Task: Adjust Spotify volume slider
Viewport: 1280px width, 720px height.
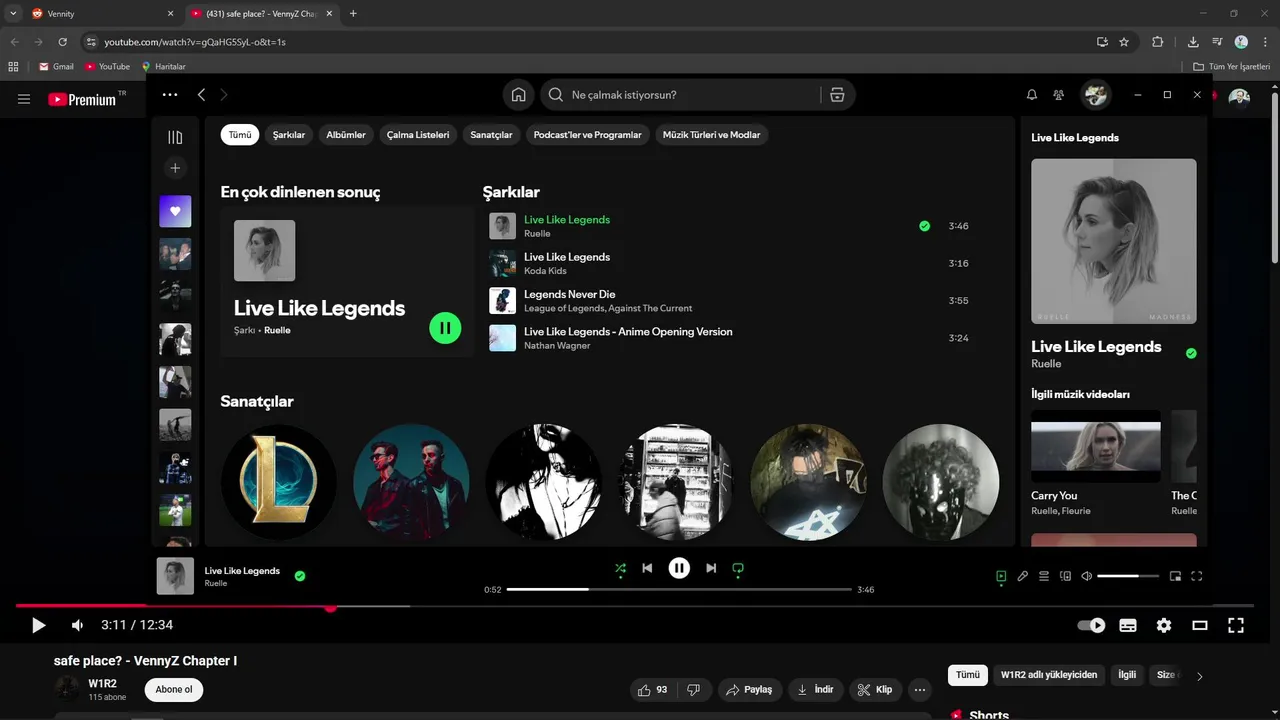Action: 1128,576
